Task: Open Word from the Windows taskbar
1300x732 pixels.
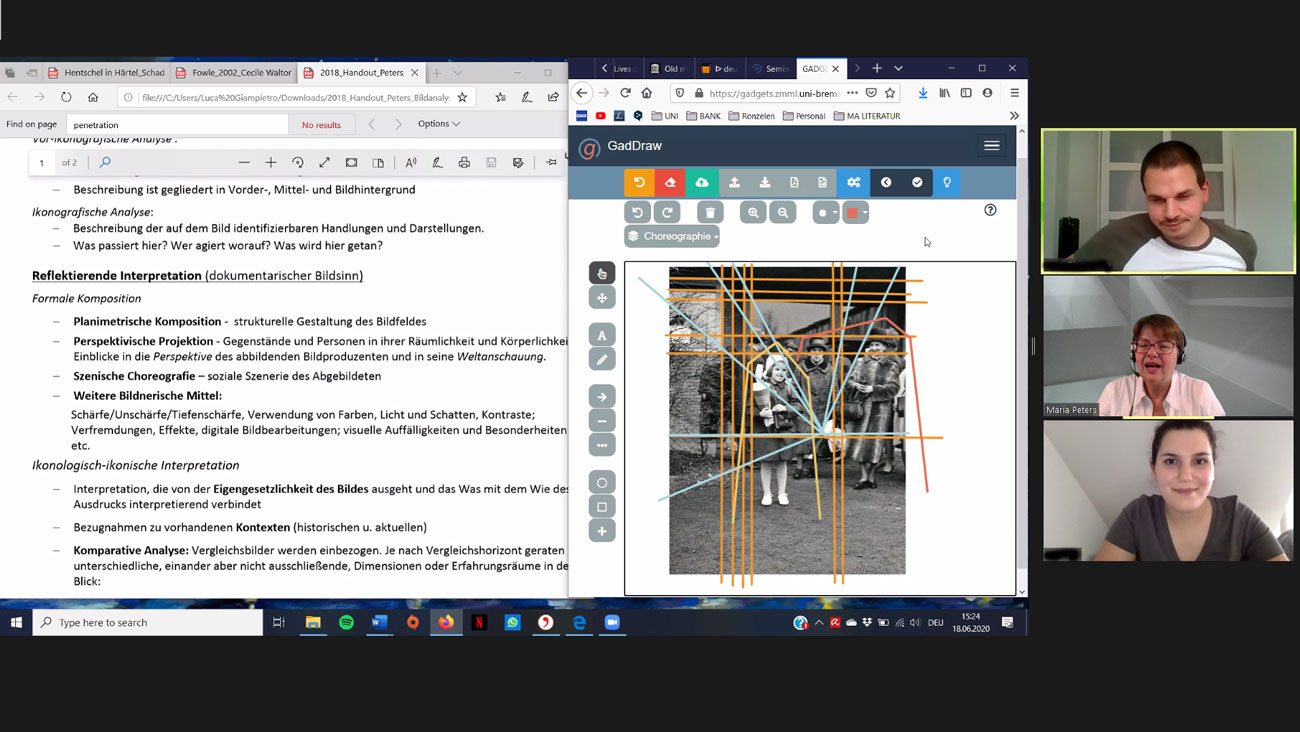Action: pos(379,622)
